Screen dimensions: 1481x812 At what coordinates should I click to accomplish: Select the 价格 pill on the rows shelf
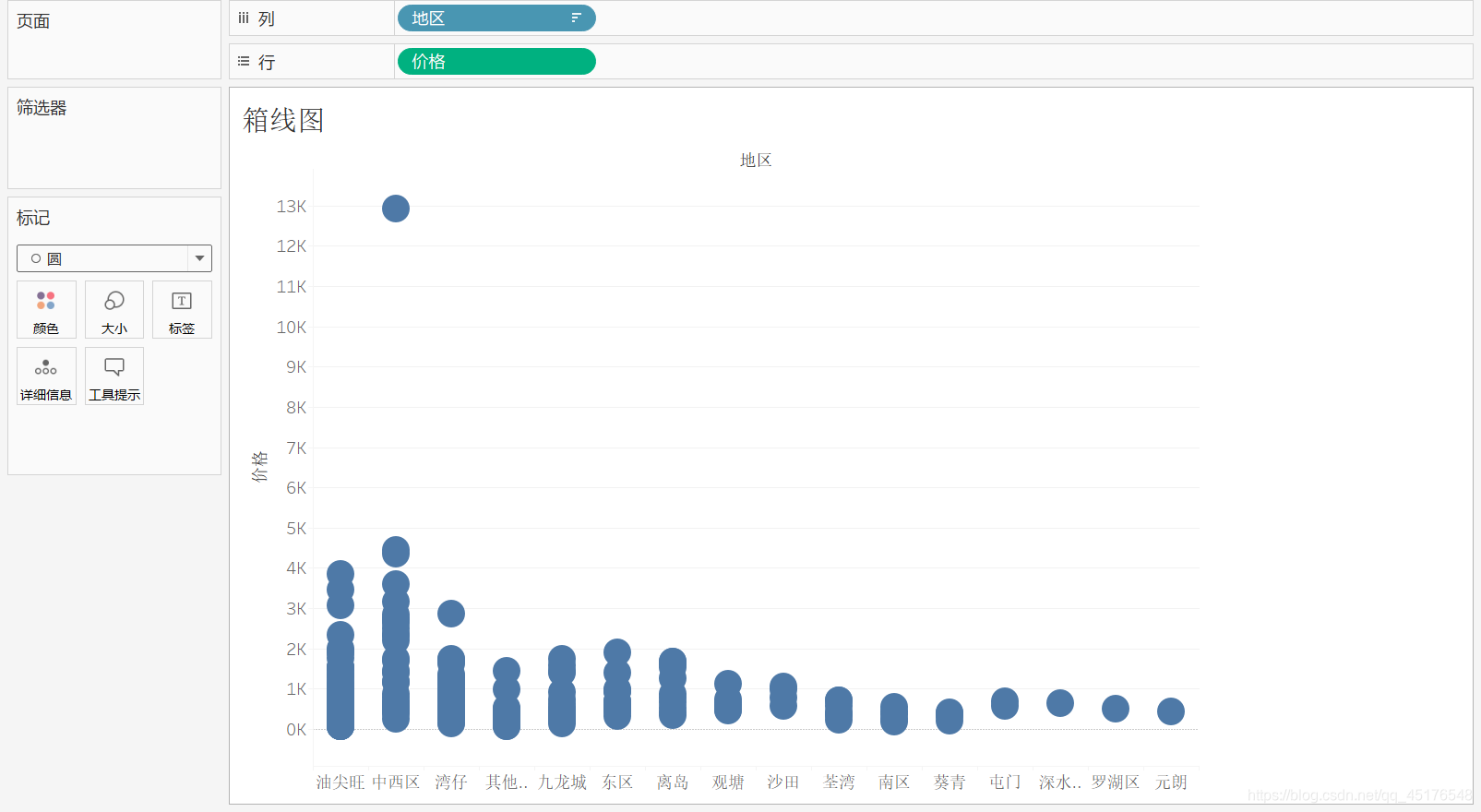click(x=496, y=61)
